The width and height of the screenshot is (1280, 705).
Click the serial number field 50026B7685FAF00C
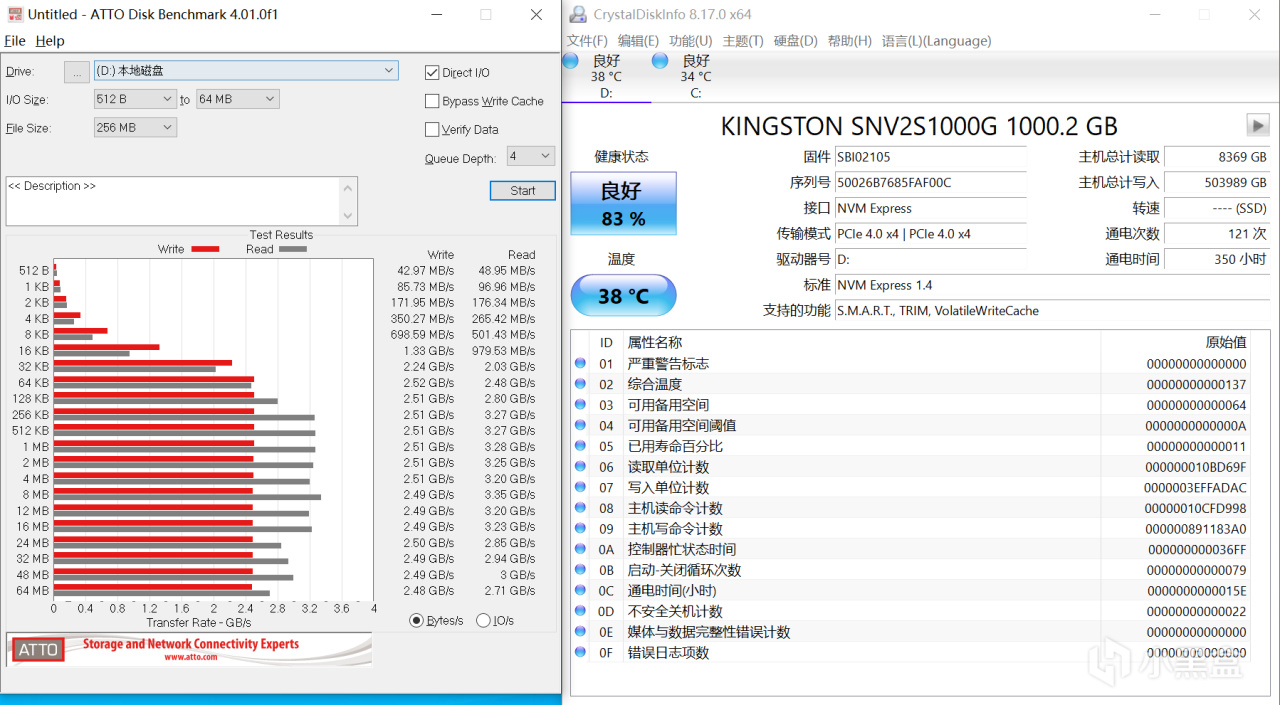pos(930,182)
